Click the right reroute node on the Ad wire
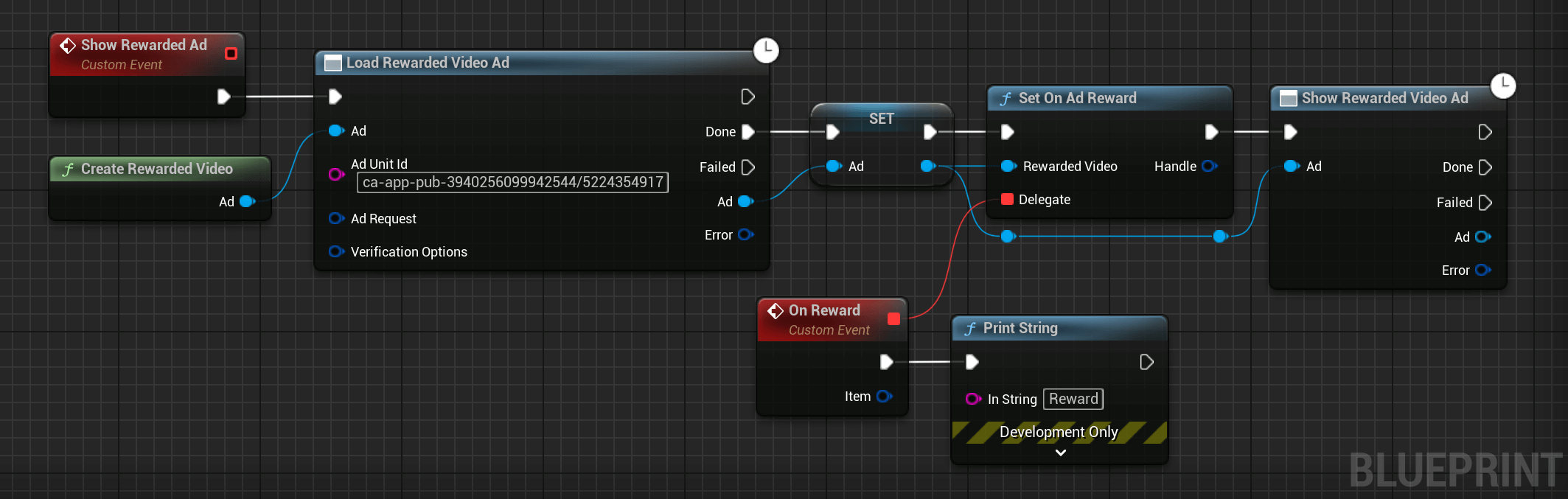The image size is (1568, 499). (x=1220, y=236)
